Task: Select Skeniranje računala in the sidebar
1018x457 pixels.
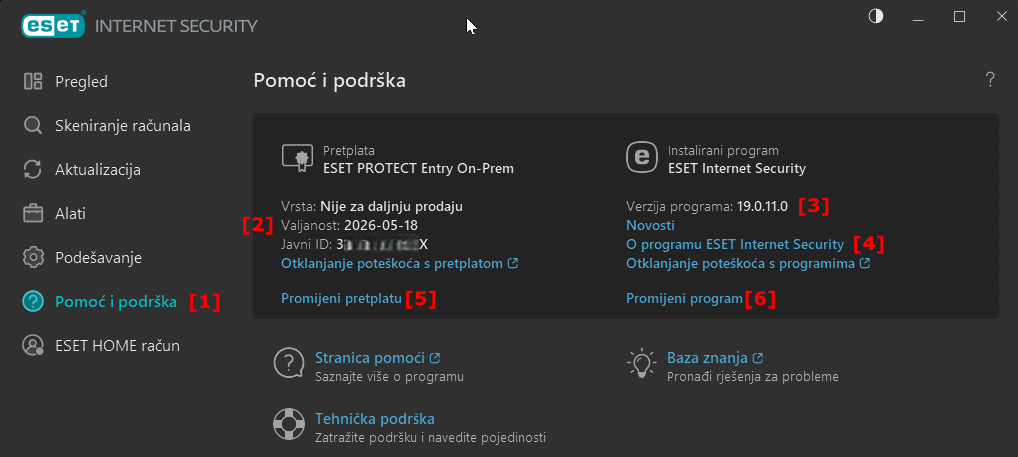Action: pyautogui.click(x=122, y=126)
